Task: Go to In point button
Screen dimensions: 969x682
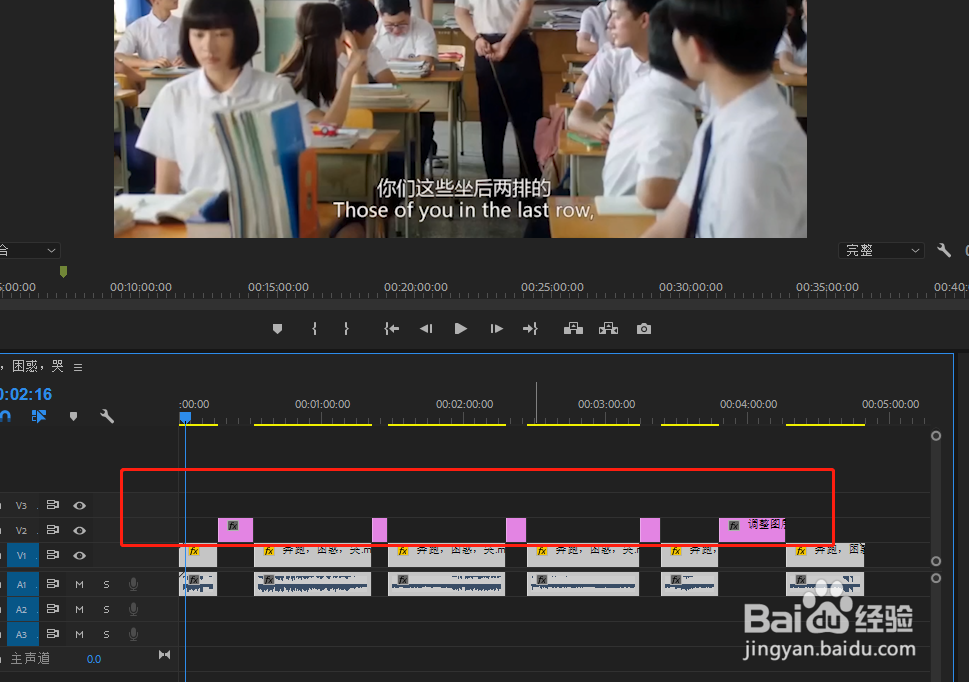Action: 391,329
